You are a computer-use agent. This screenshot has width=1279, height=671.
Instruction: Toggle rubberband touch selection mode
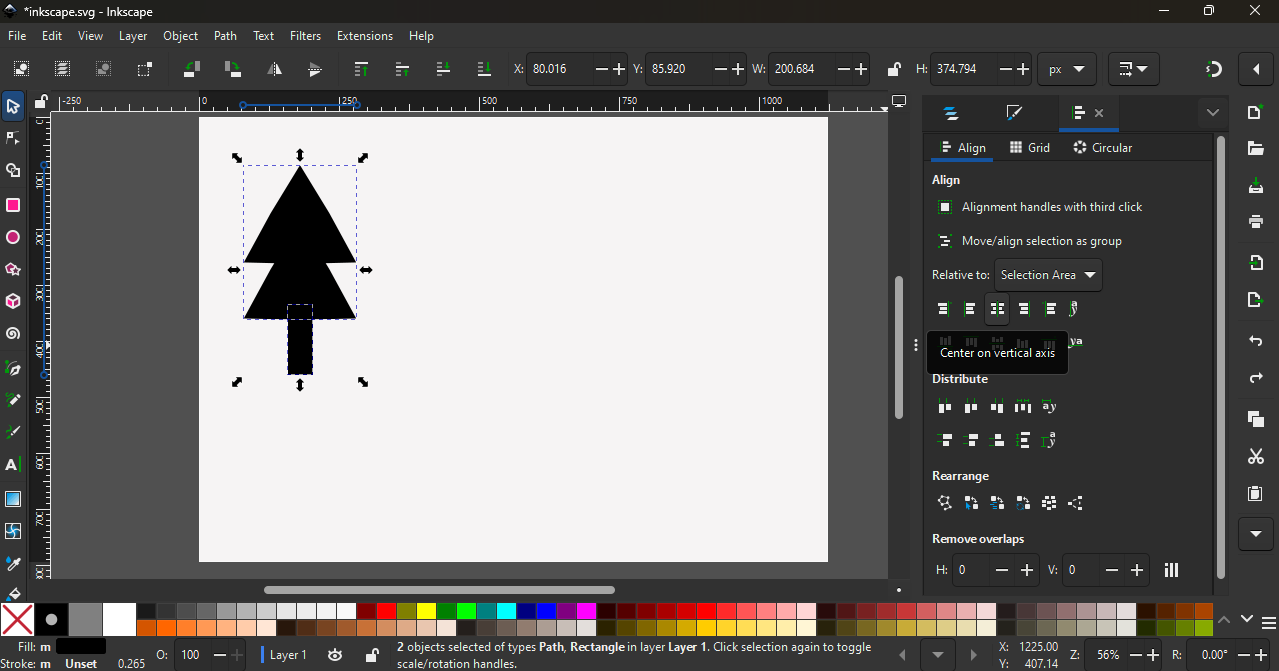[x=145, y=69]
